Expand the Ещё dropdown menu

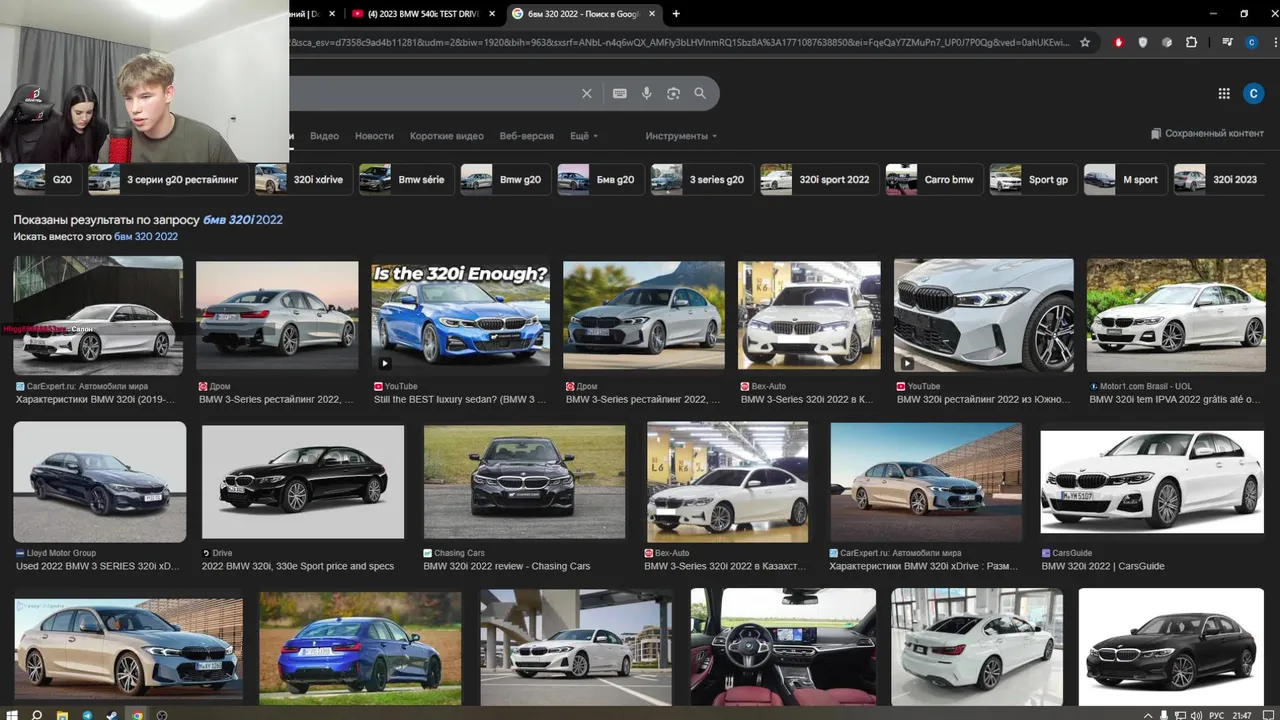click(584, 136)
